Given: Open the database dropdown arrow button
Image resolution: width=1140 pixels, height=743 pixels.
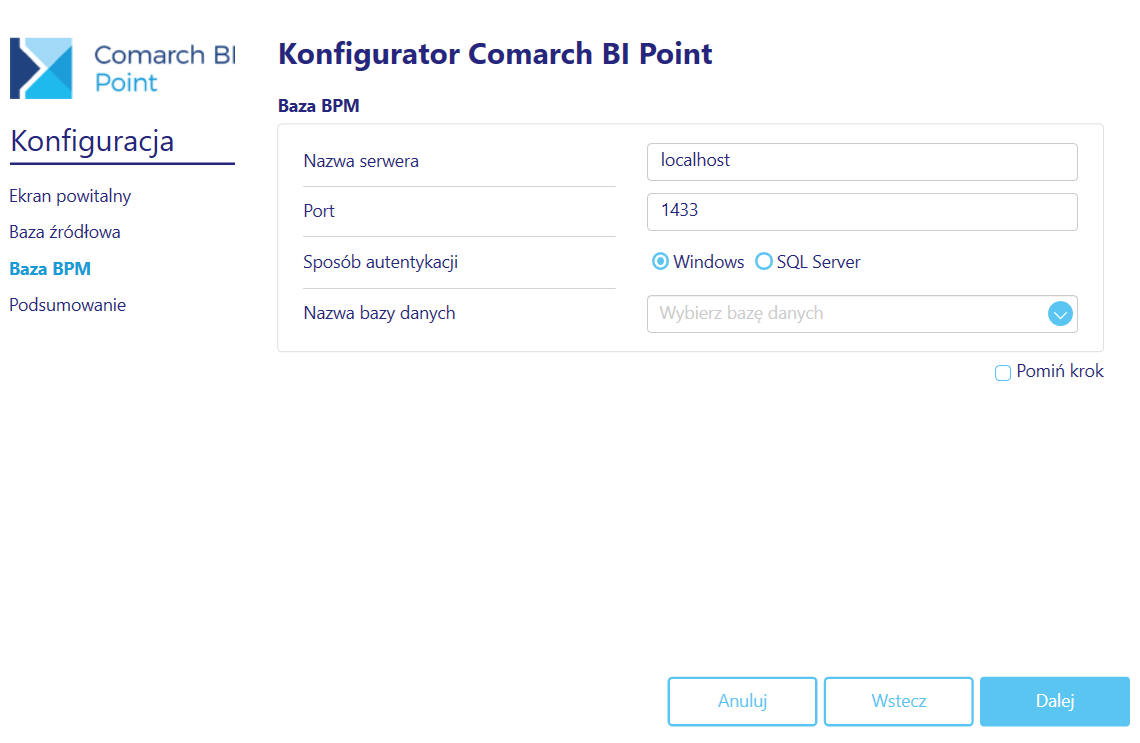Looking at the screenshot, I should pos(1060,314).
